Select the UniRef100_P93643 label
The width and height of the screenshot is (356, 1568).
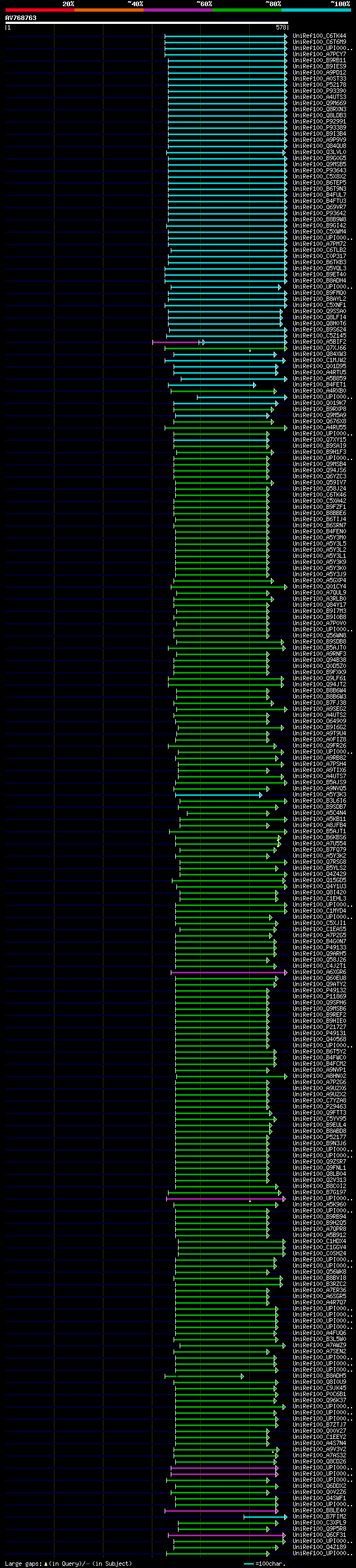pos(319,170)
